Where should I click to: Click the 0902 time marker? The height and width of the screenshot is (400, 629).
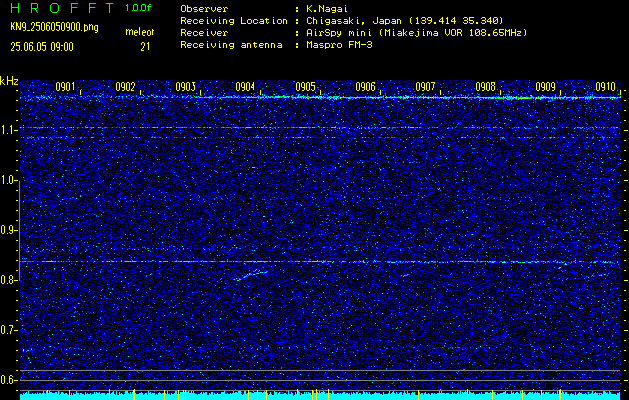click(125, 87)
